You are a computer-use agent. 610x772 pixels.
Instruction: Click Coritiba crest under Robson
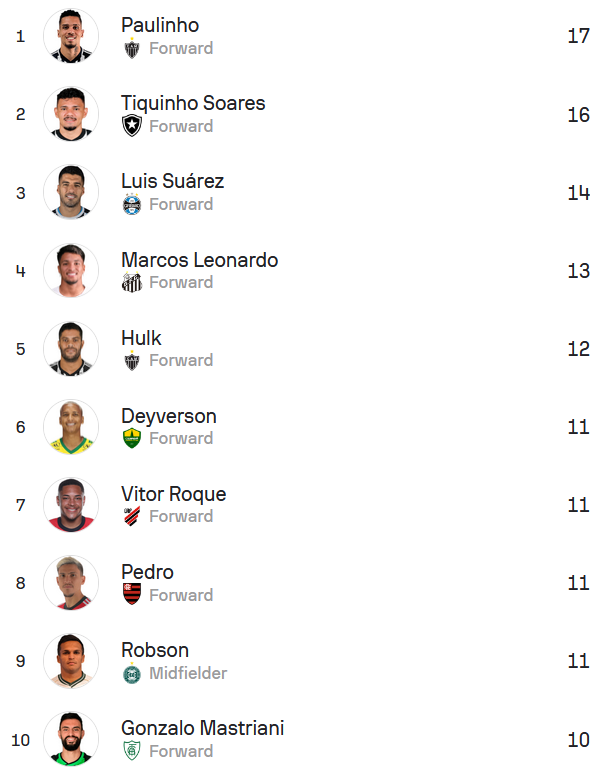pos(132,673)
